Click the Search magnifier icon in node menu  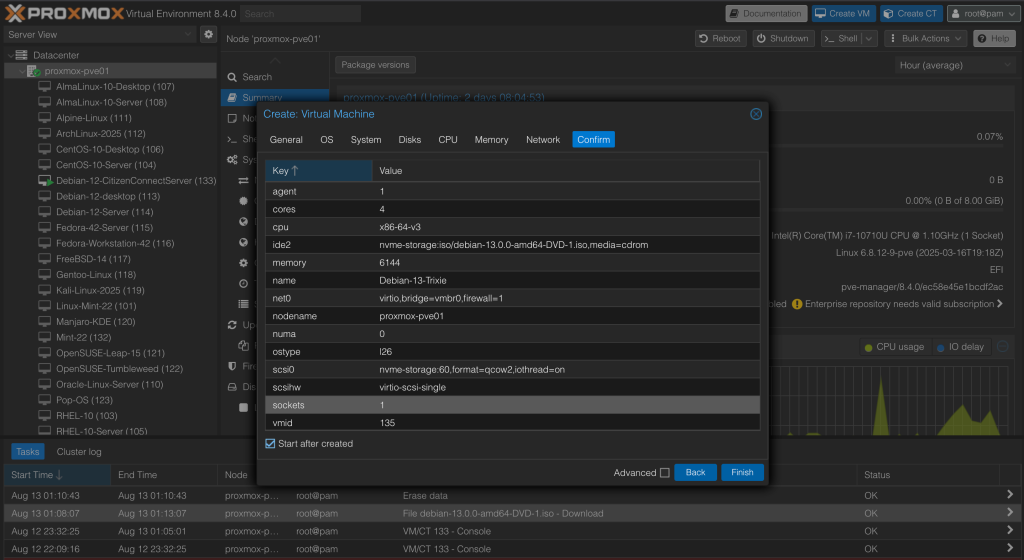coord(232,77)
